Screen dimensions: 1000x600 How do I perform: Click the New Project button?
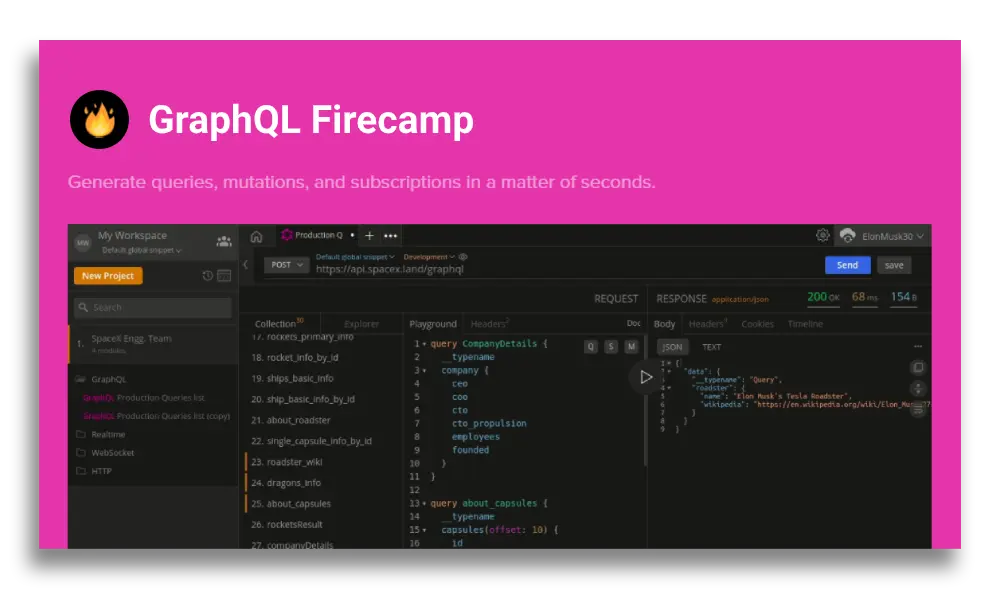coord(108,275)
